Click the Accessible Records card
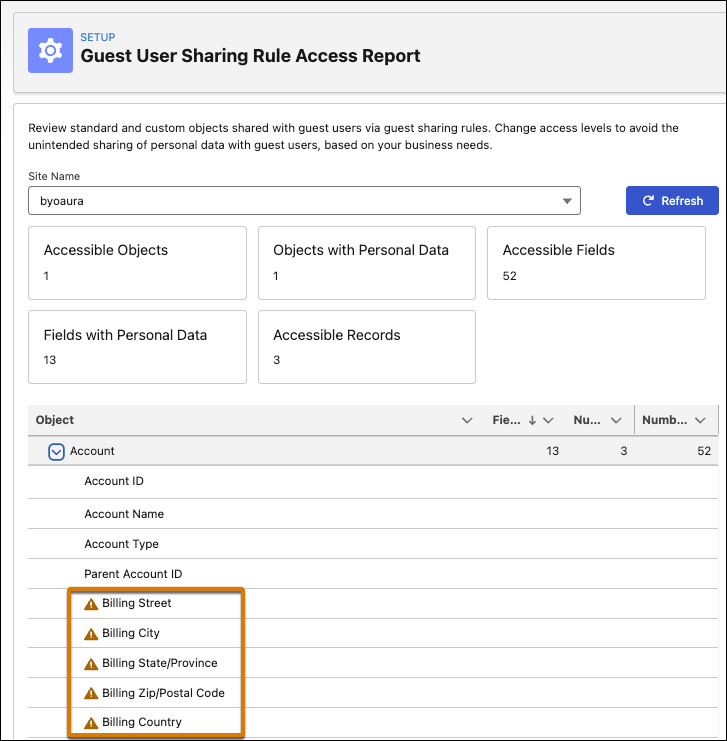This screenshot has height=741, width=727. coord(367,347)
